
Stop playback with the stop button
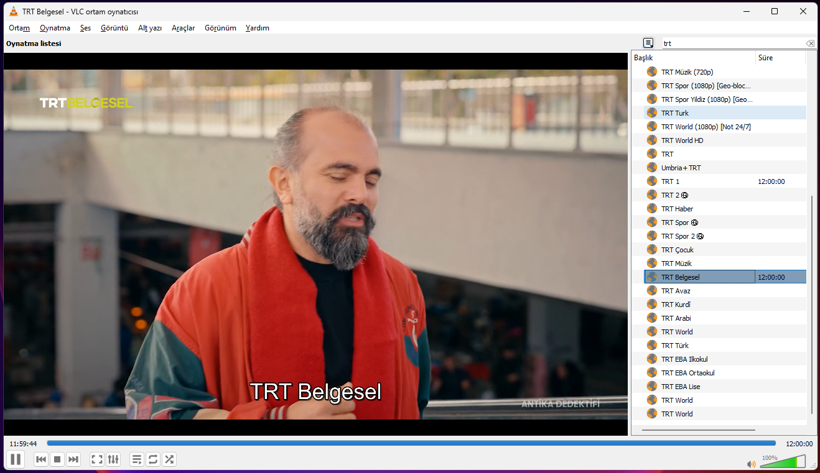coord(57,459)
